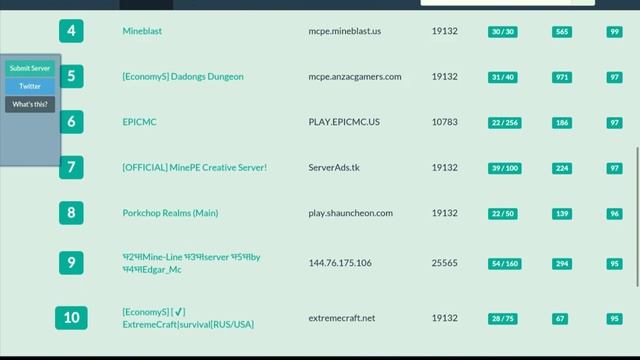Open the EPICMC server link
The width and height of the screenshot is (640, 360).
pyautogui.click(x=139, y=122)
